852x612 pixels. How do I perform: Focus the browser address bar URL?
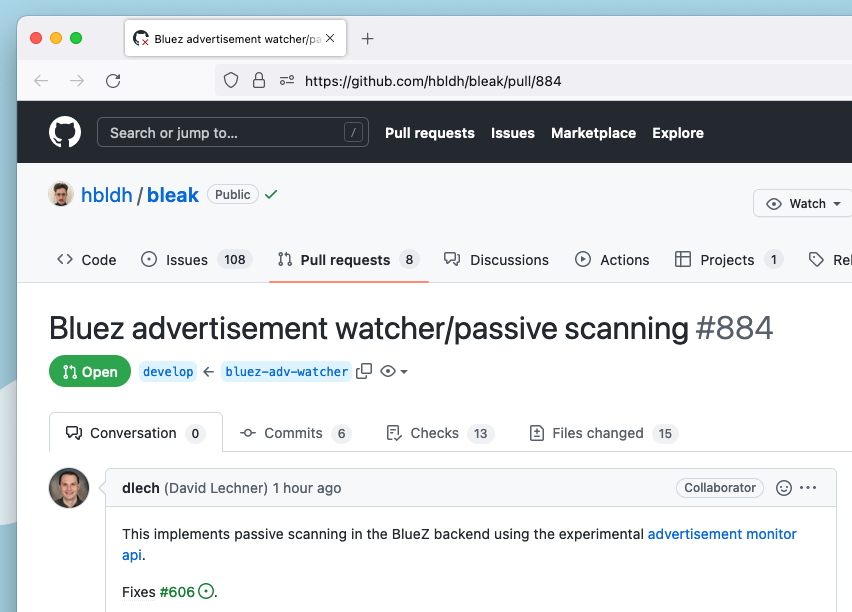tap(433, 81)
